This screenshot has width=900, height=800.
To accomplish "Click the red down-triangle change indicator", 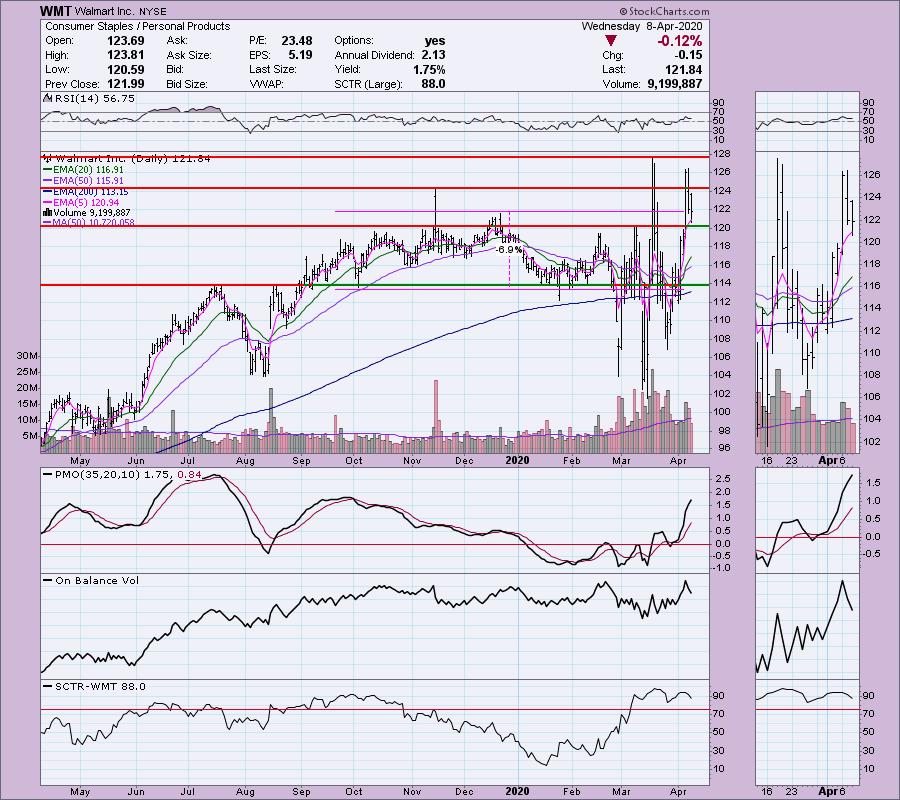I will 611,41.
